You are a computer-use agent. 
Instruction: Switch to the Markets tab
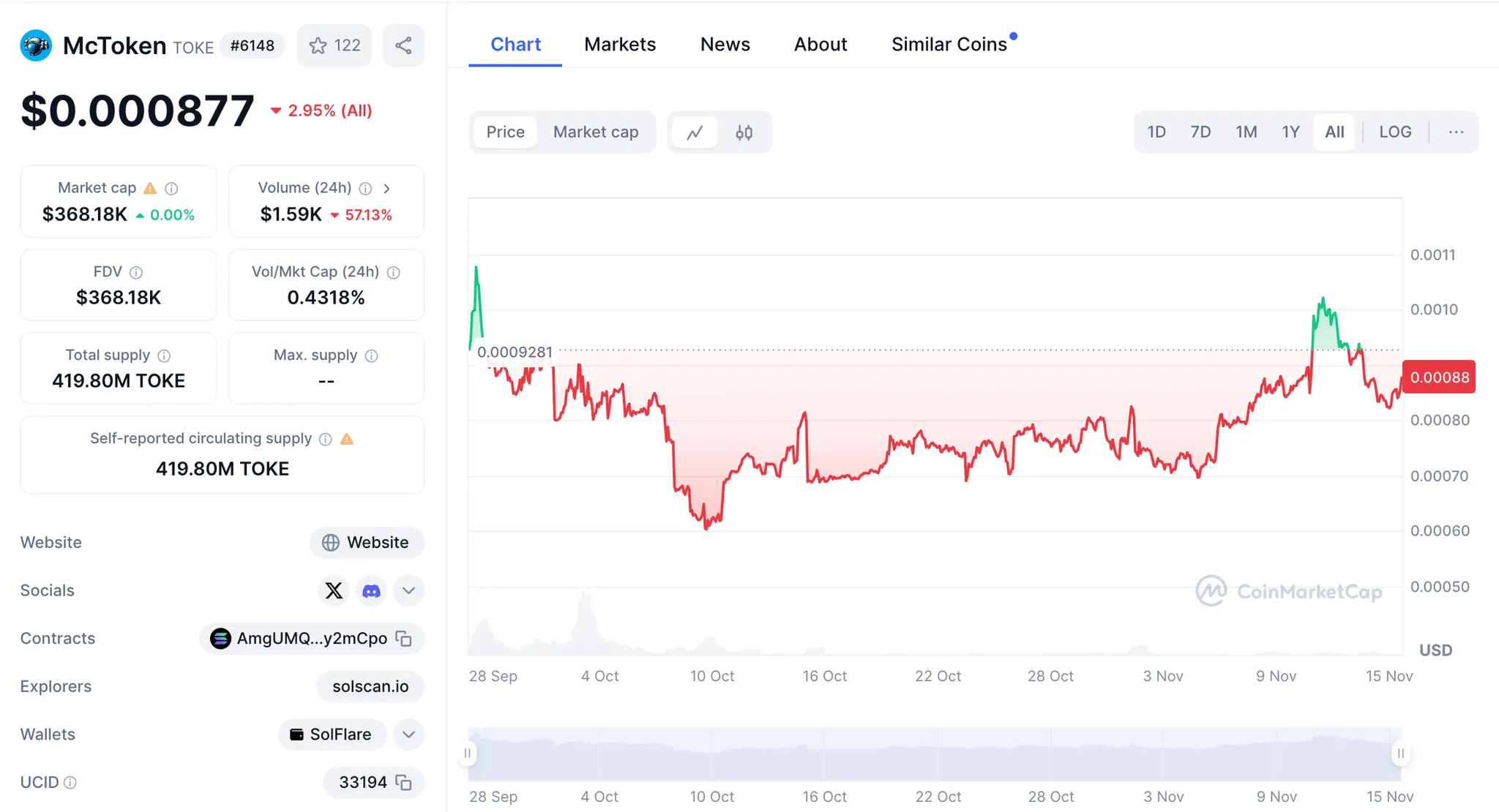pyautogui.click(x=619, y=45)
